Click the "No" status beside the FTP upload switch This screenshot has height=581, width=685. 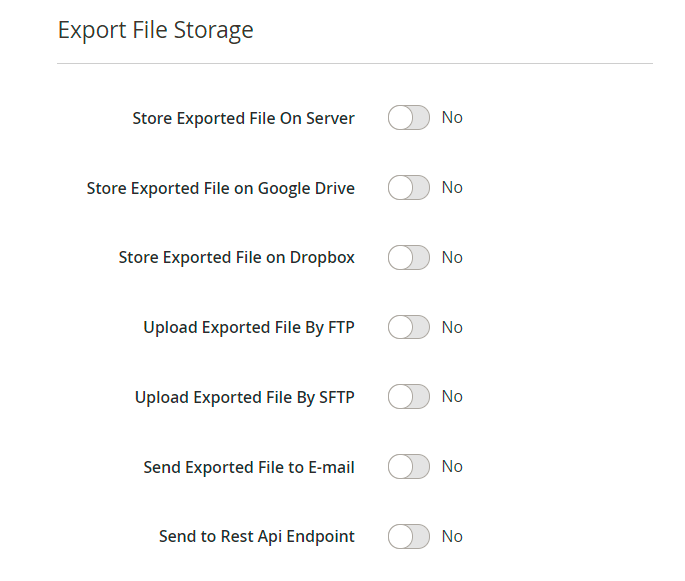click(452, 327)
